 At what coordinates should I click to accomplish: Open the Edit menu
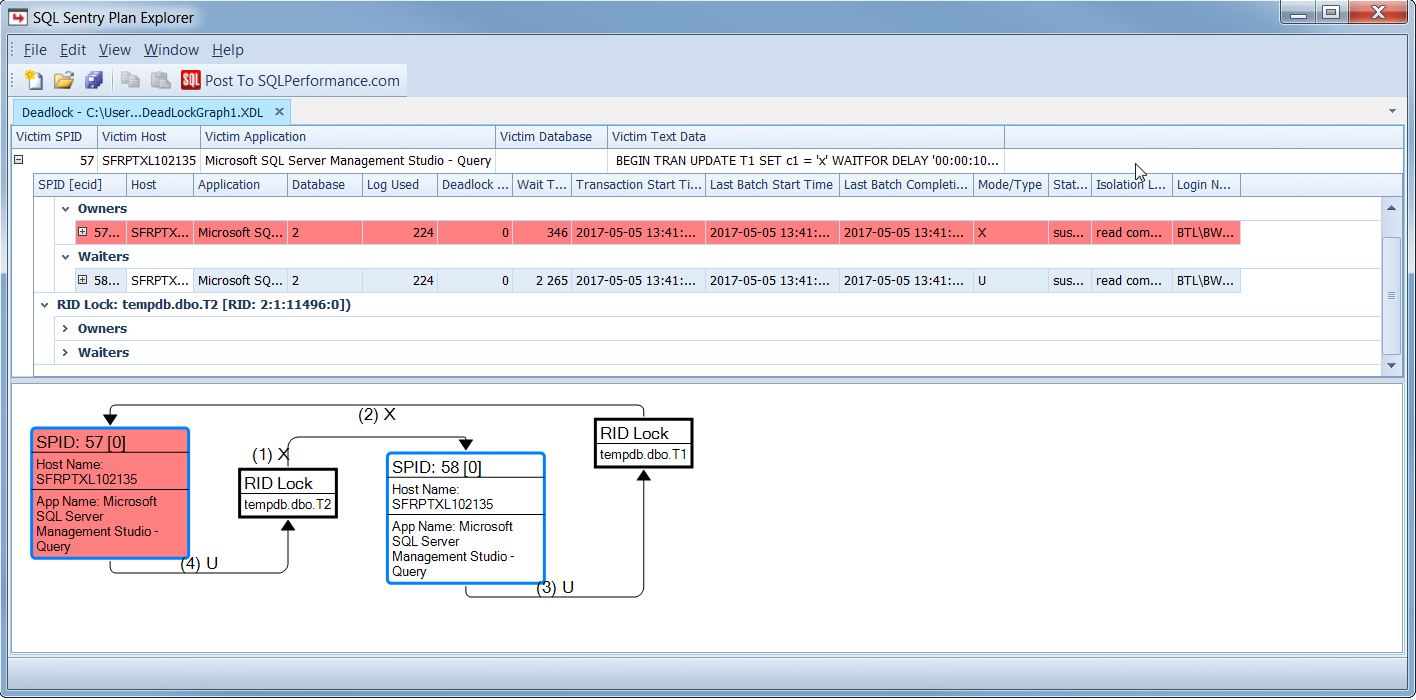[73, 50]
